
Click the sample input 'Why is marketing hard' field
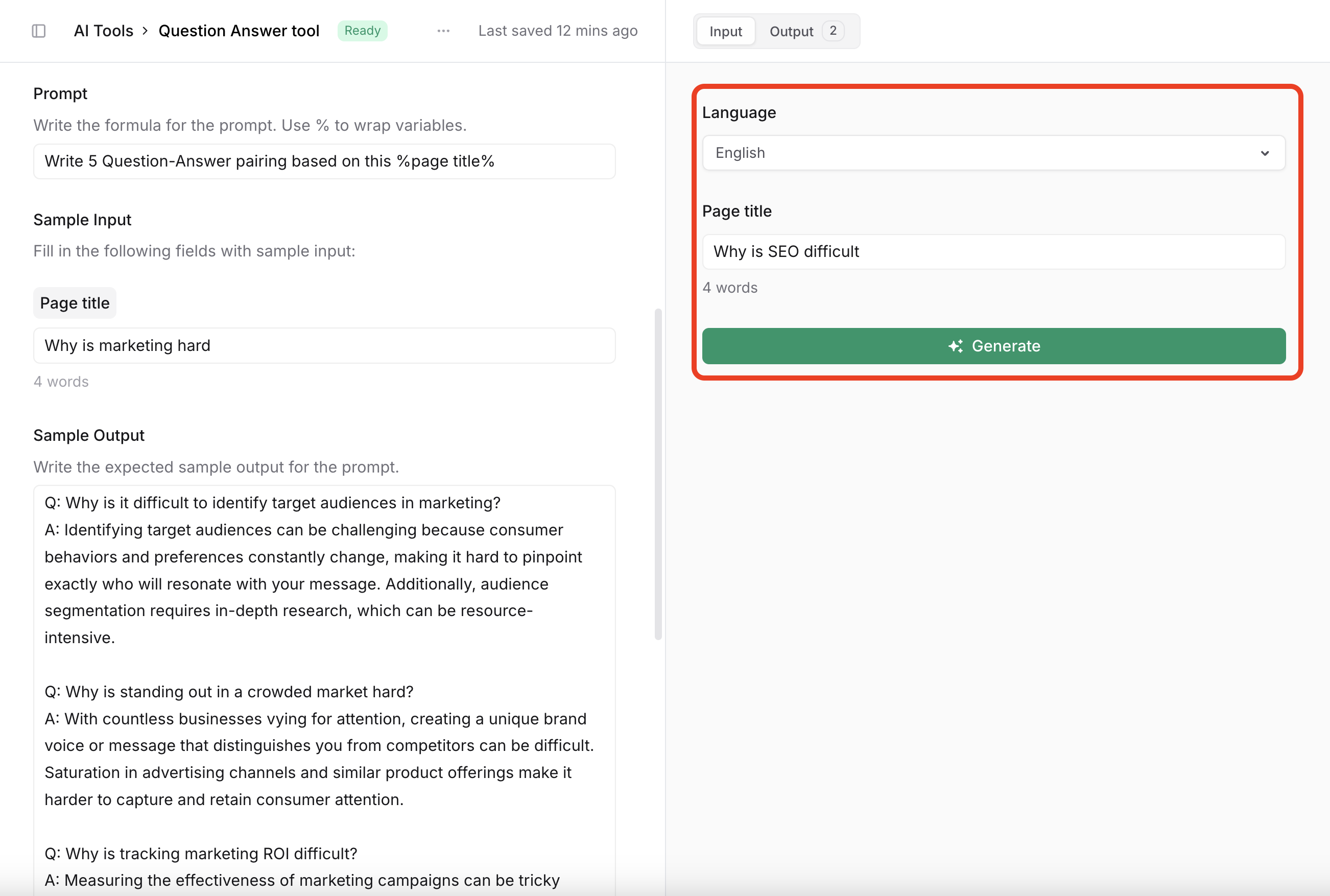tap(324, 346)
